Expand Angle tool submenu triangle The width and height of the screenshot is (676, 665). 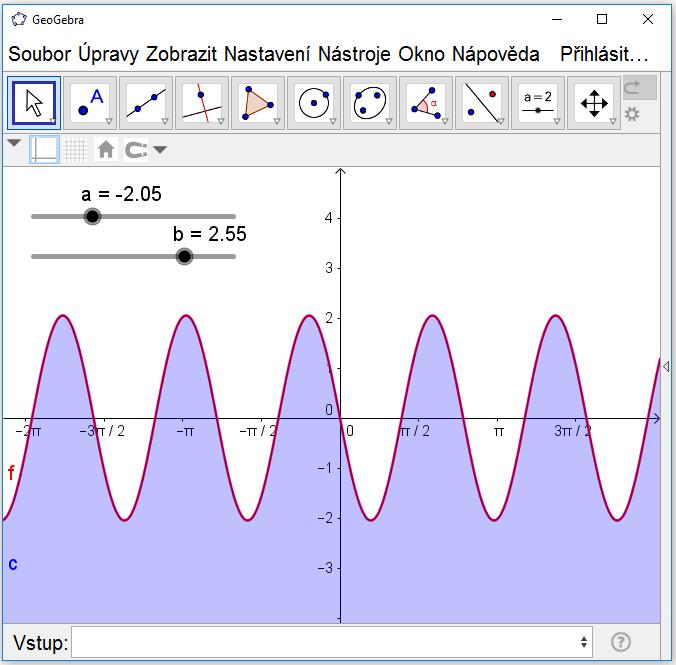[445, 121]
